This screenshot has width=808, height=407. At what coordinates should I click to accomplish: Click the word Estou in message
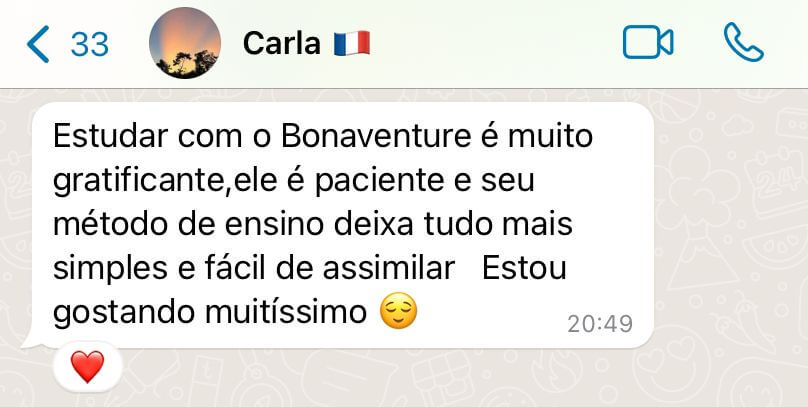point(524,268)
